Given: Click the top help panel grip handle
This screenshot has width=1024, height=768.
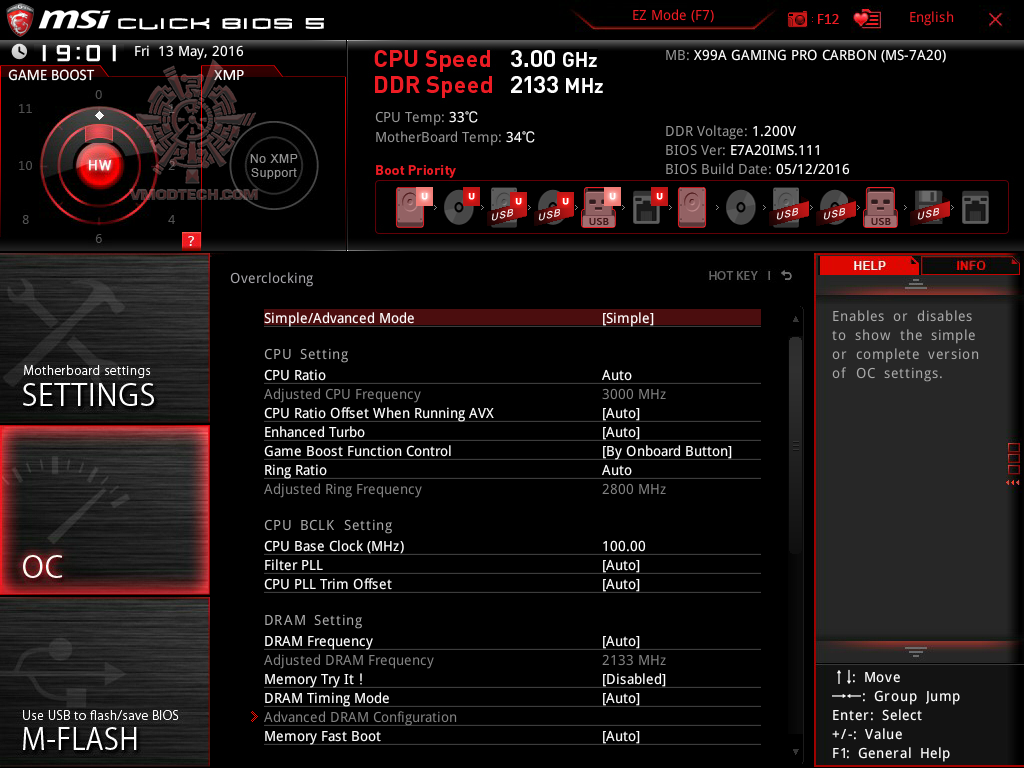Looking at the screenshot, I should 916,283.
